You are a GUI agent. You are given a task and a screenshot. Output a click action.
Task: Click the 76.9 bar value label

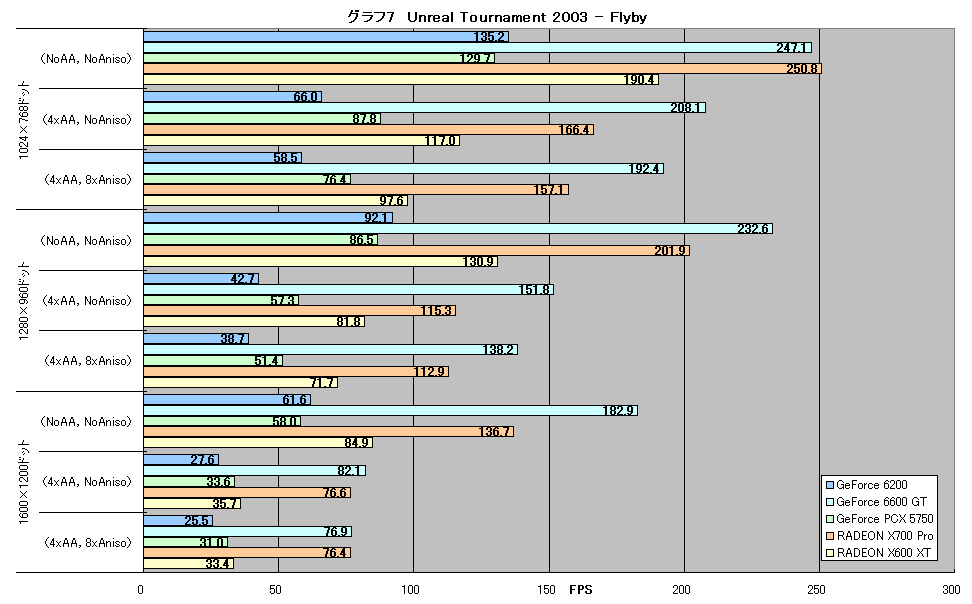336,532
